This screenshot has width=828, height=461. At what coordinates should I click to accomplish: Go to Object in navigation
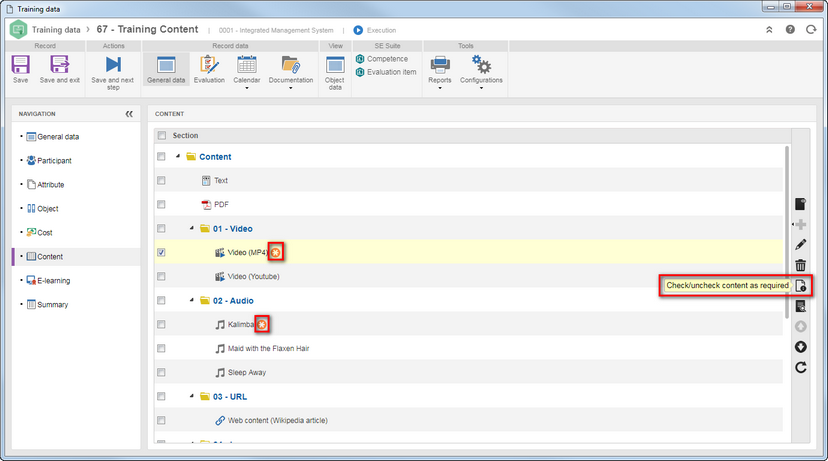[x=42, y=209]
